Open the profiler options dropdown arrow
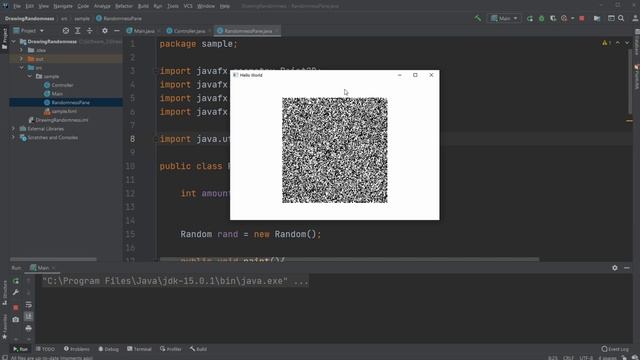Viewport: 640px width, 360px height. click(572, 18)
